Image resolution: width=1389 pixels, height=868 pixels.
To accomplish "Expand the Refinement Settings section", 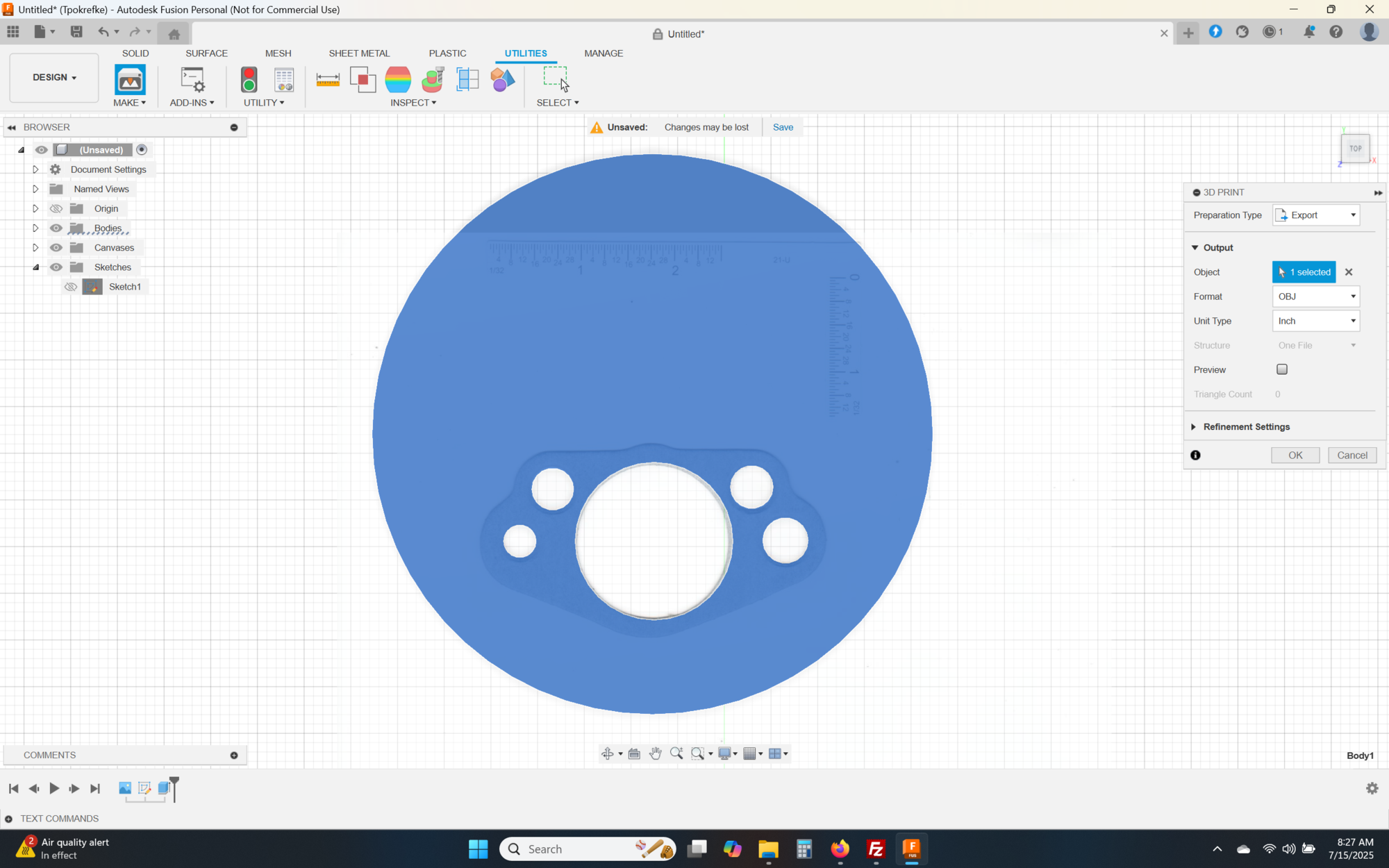I will click(1246, 427).
